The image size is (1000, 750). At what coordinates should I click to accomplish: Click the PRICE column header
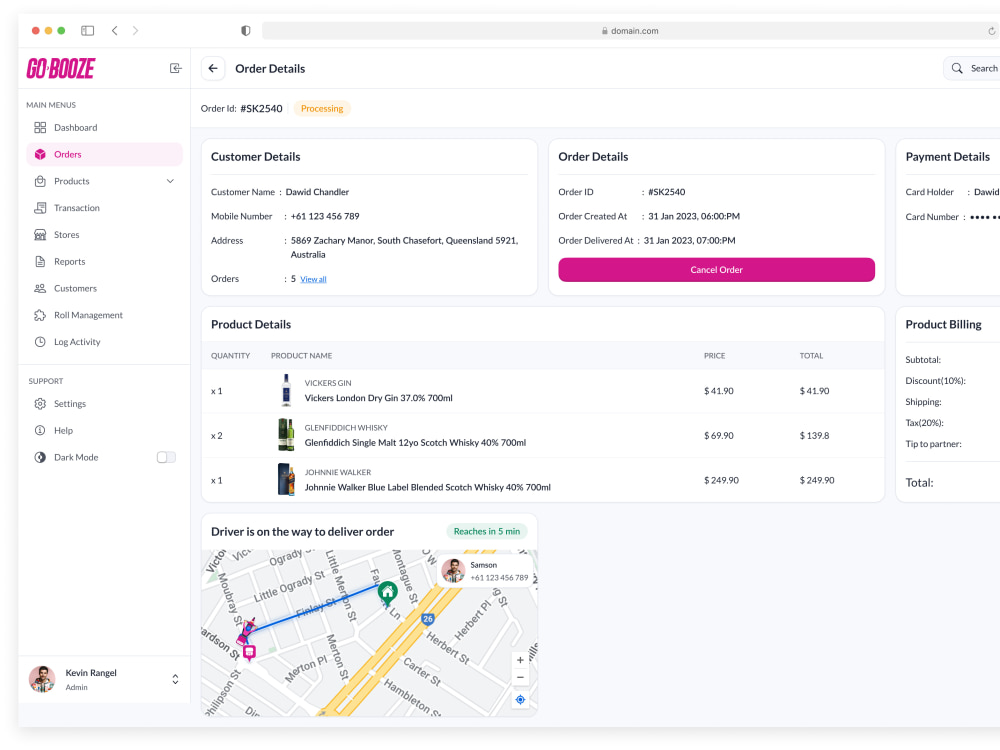click(x=714, y=356)
